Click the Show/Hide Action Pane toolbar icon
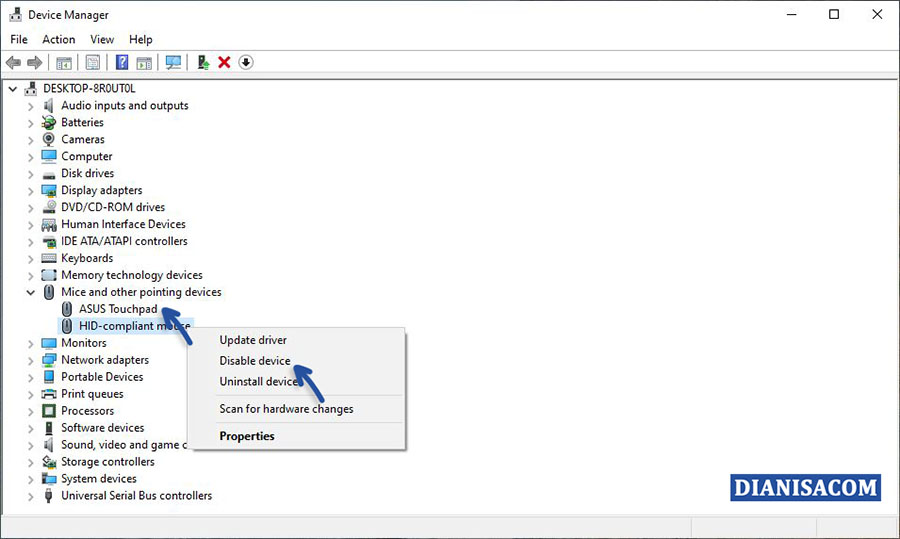Image resolution: width=900 pixels, height=539 pixels. (144, 63)
